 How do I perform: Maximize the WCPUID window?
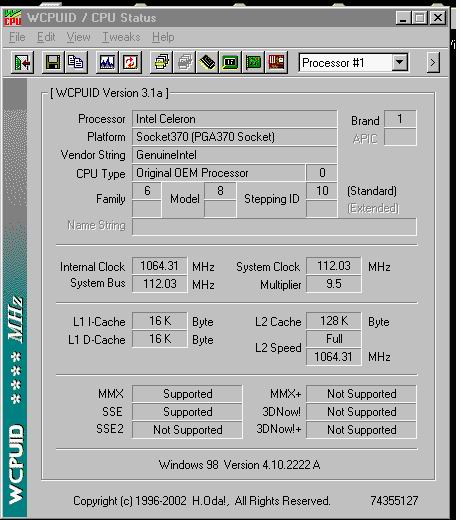(x=420, y=18)
